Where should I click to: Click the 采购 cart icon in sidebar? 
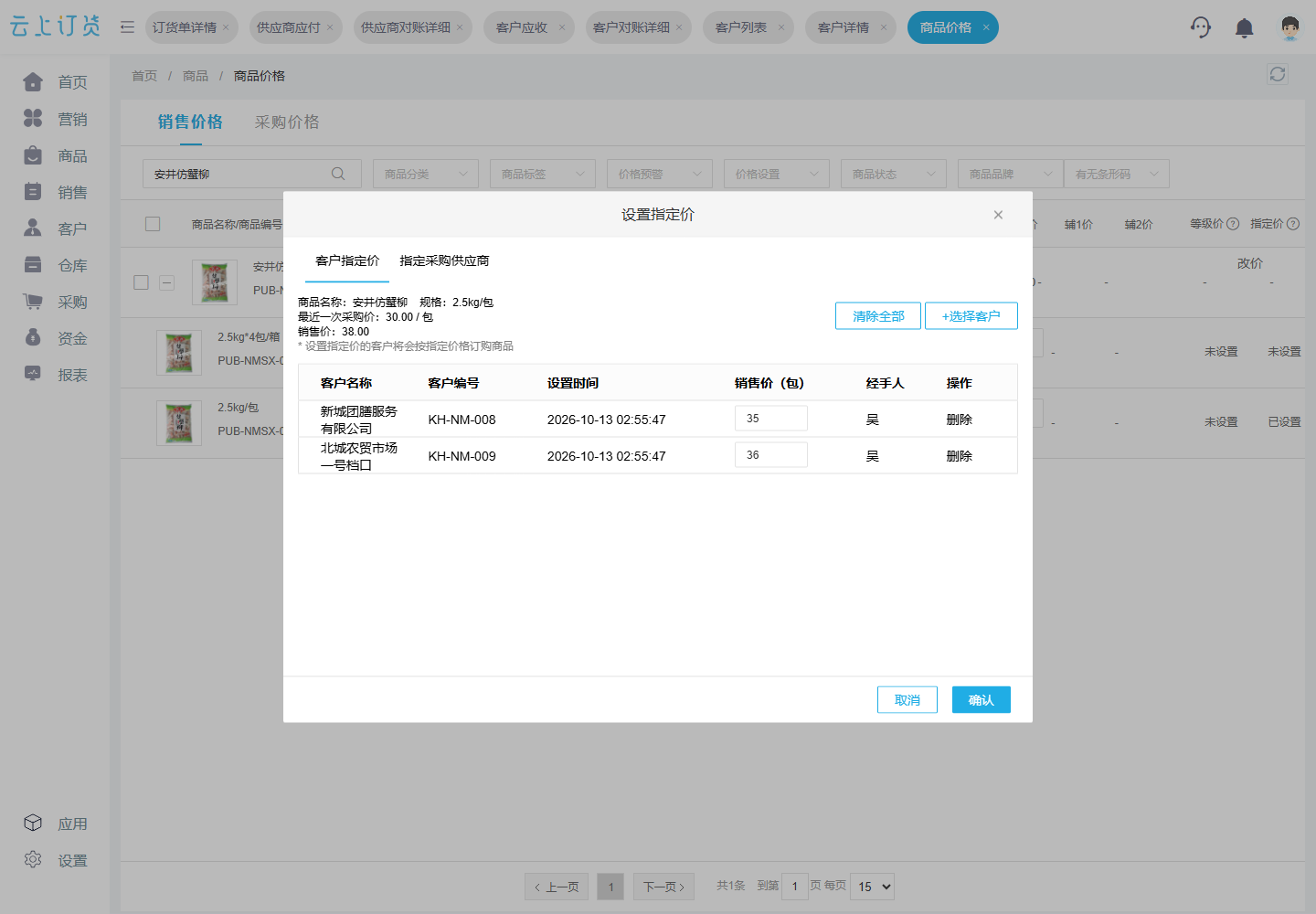click(x=33, y=302)
